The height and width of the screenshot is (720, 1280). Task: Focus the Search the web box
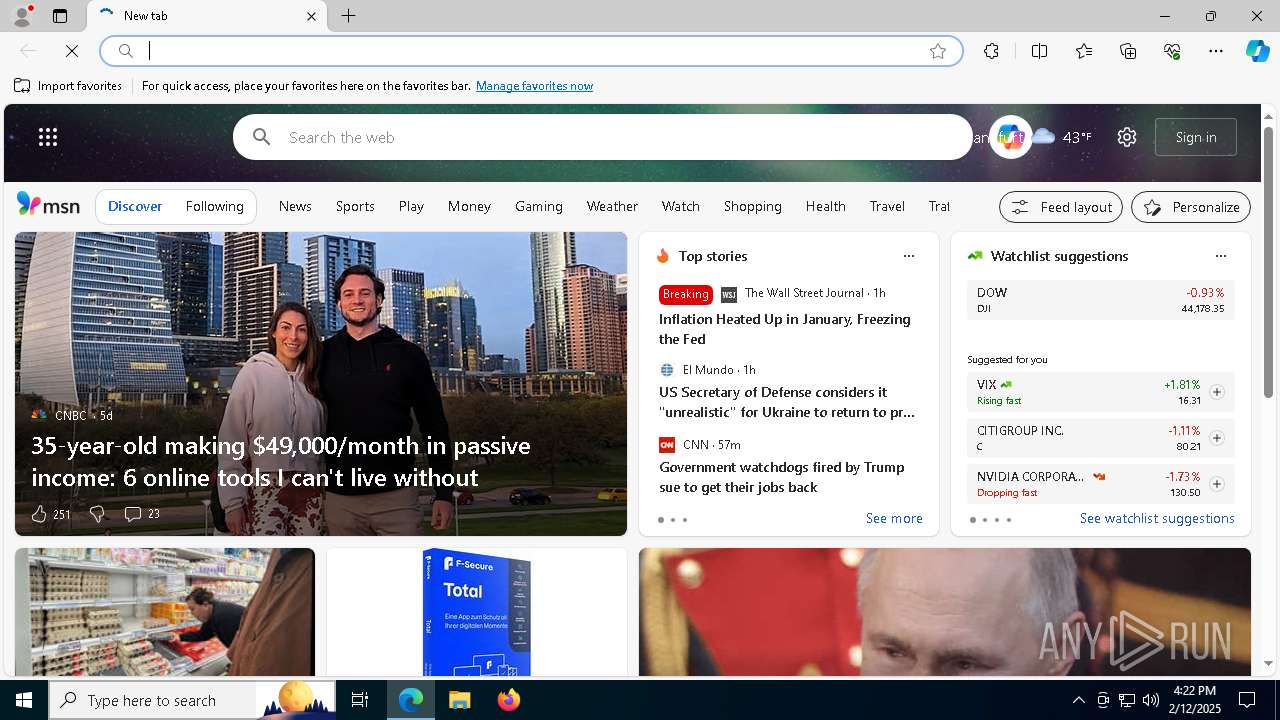tap(603, 137)
